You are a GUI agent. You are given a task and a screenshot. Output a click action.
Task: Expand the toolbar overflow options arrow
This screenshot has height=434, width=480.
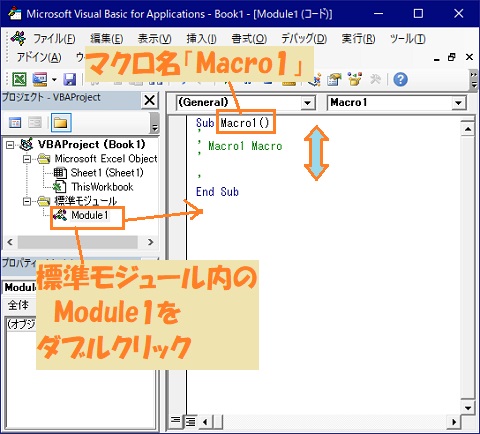click(474, 80)
